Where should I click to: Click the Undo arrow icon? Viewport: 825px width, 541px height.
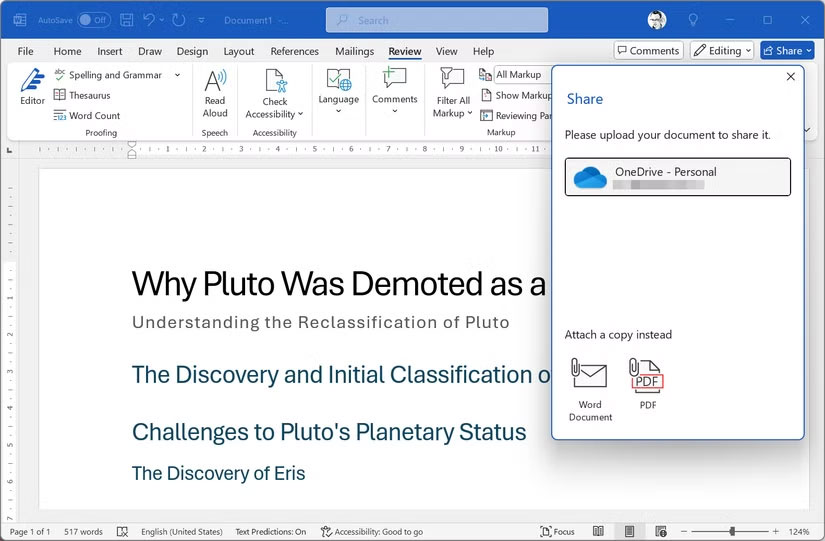pyautogui.click(x=150, y=20)
